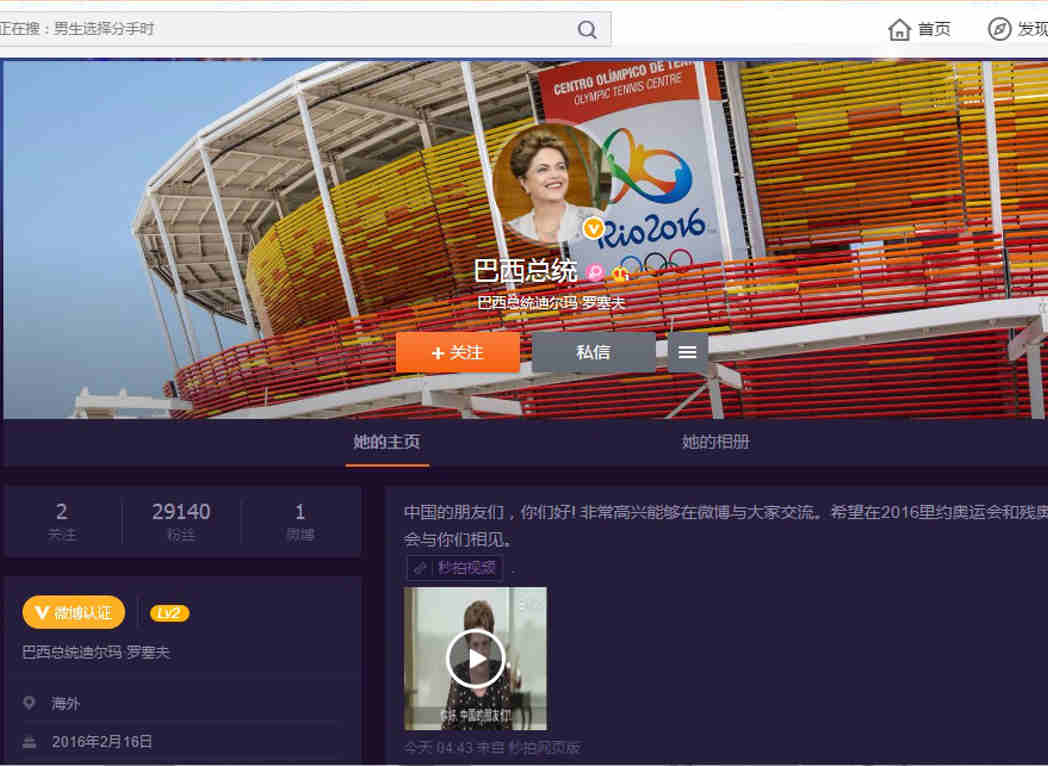Open the circular profile avatar photo
Screen dimensions: 1048x766
(x=548, y=182)
